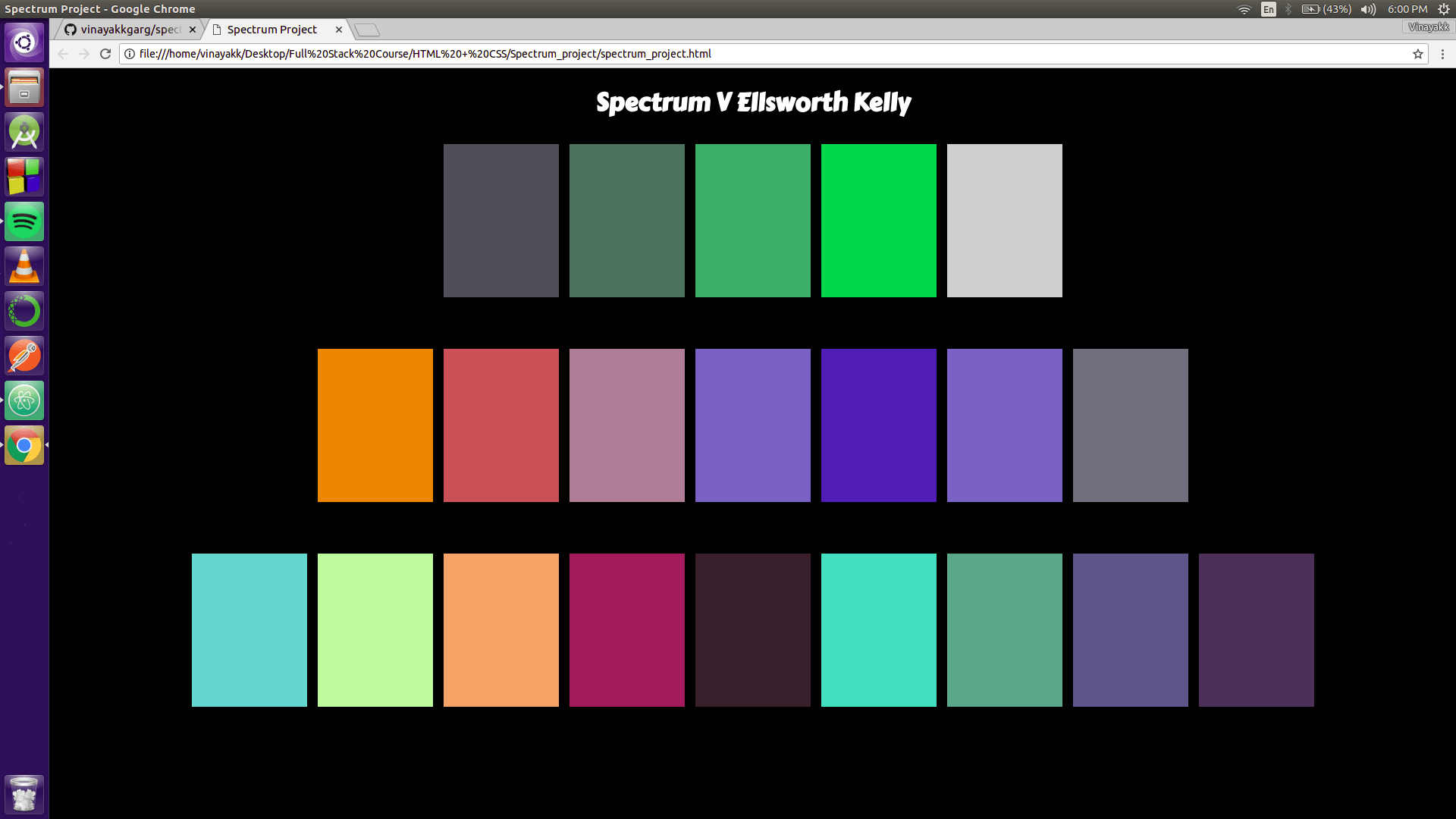Open a new browser tab
Viewport: 1456px width, 819px height.
coord(367,30)
